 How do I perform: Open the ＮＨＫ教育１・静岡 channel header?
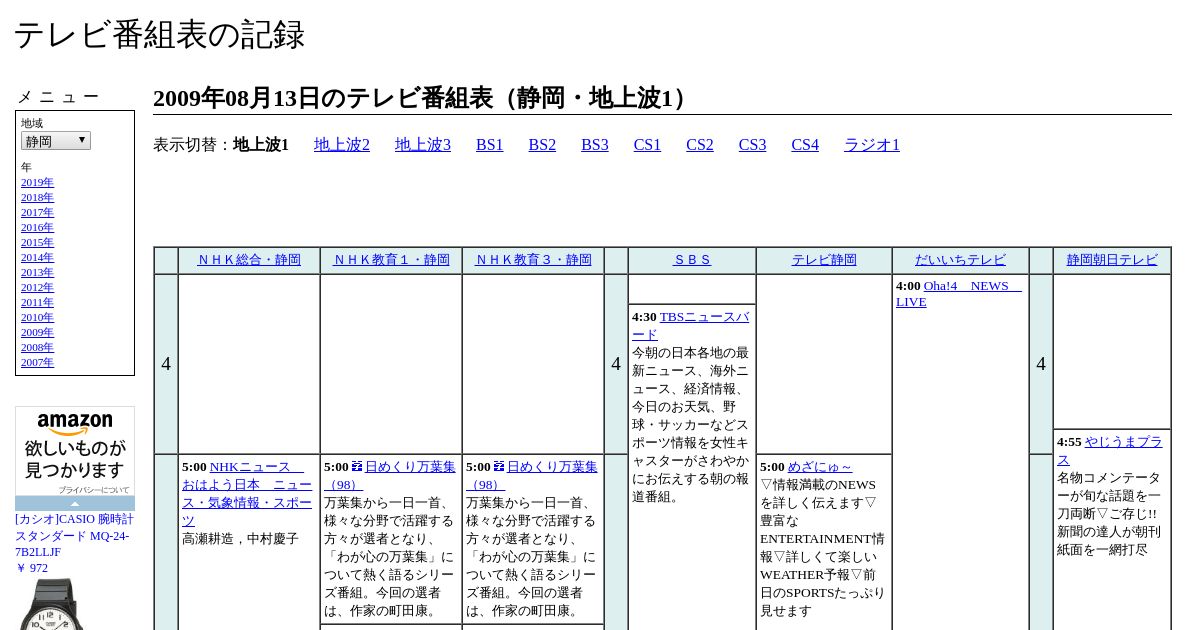[x=391, y=260]
